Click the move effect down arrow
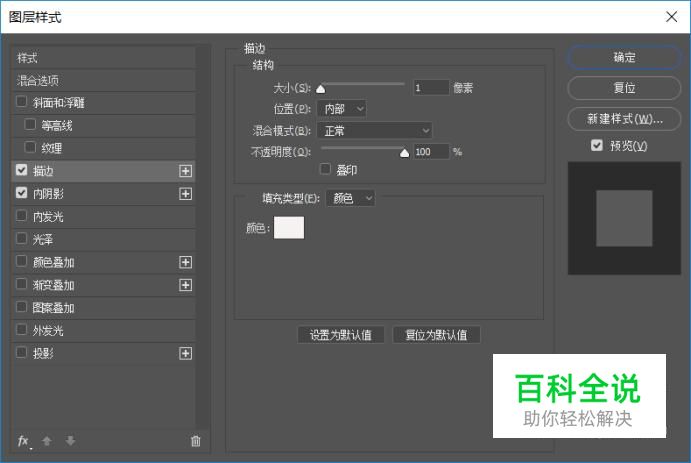This screenshot has height=463, width=691. click(x=70, y=441)
